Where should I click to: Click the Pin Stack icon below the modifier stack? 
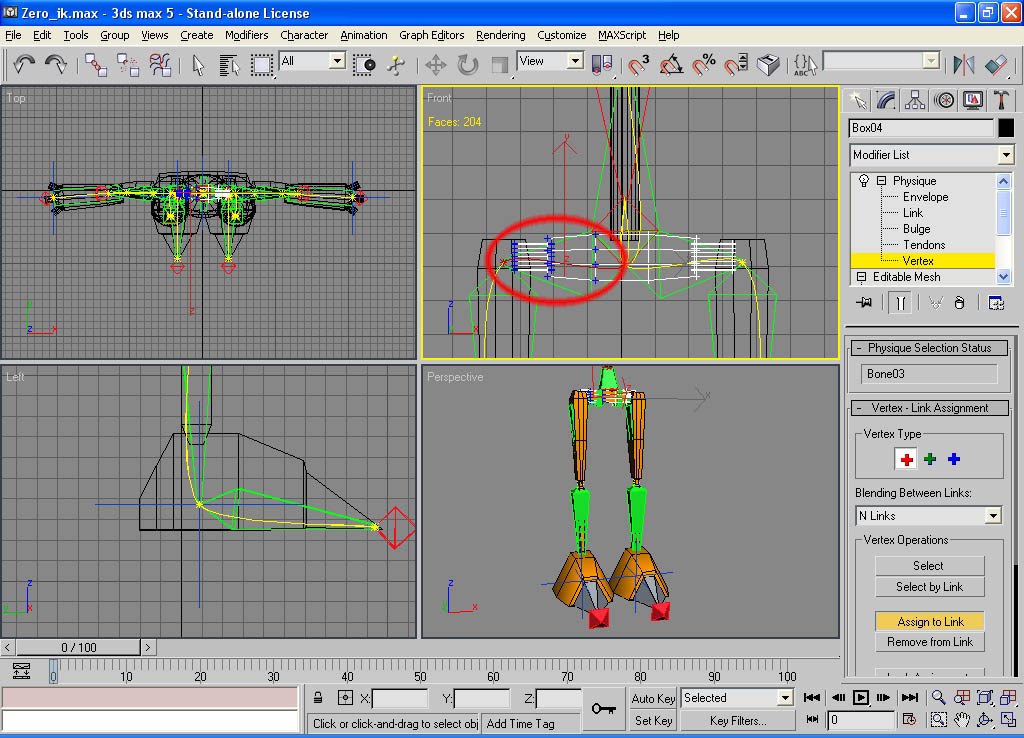[x=864, y=303]
